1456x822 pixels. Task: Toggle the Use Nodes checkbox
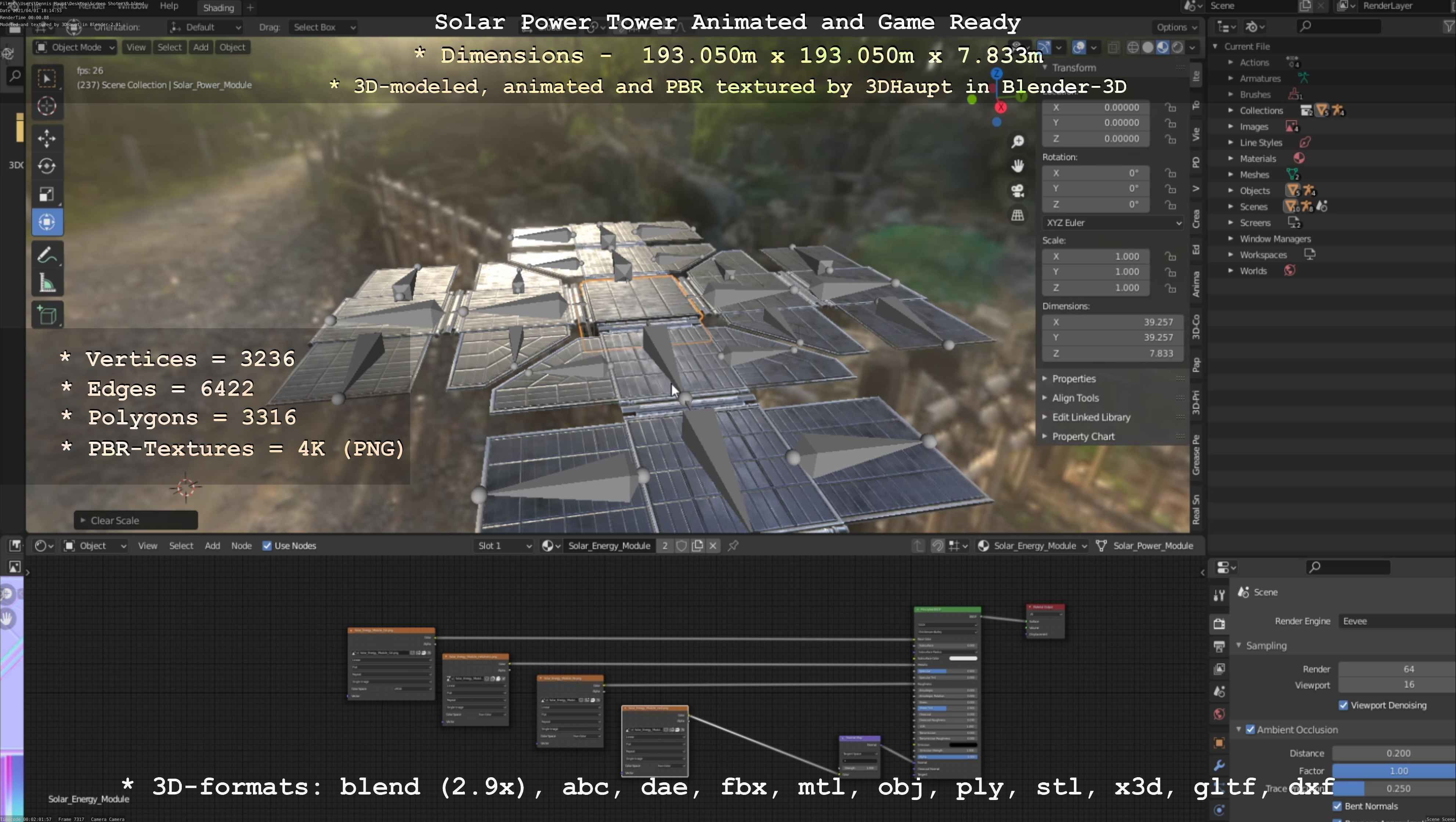click(x=267, y=546)
